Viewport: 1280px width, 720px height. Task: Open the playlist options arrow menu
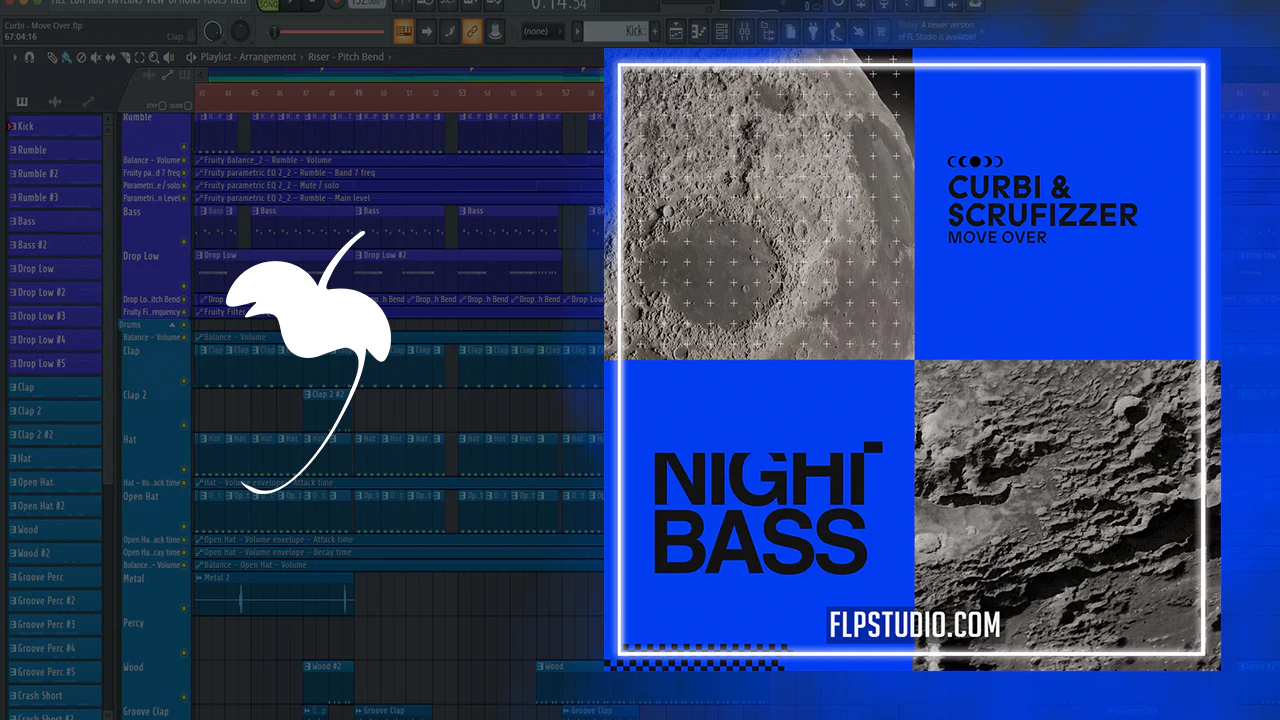coord(15,57)
